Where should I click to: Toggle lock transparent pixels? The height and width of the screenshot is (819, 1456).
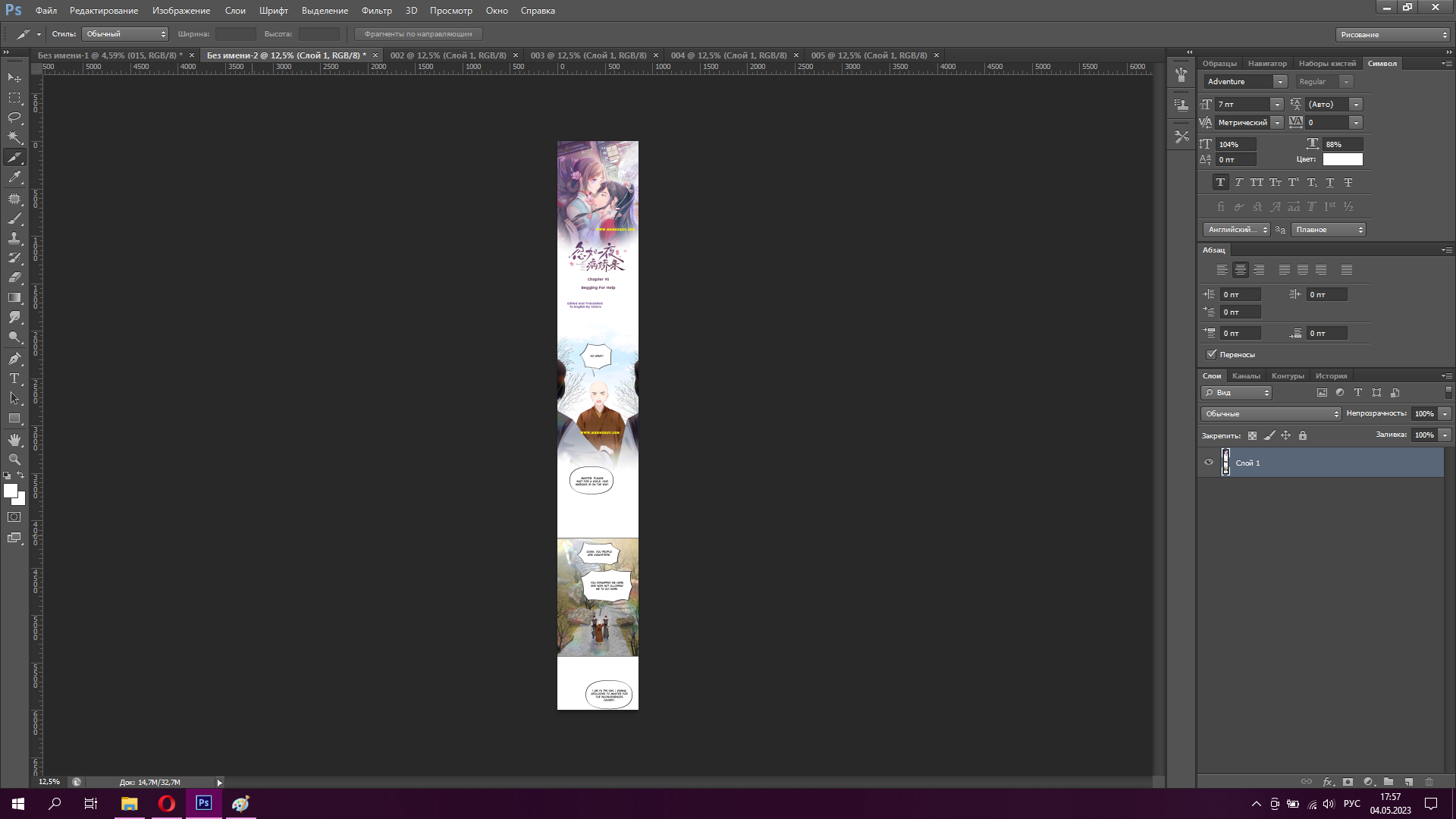pos(1252,435)
